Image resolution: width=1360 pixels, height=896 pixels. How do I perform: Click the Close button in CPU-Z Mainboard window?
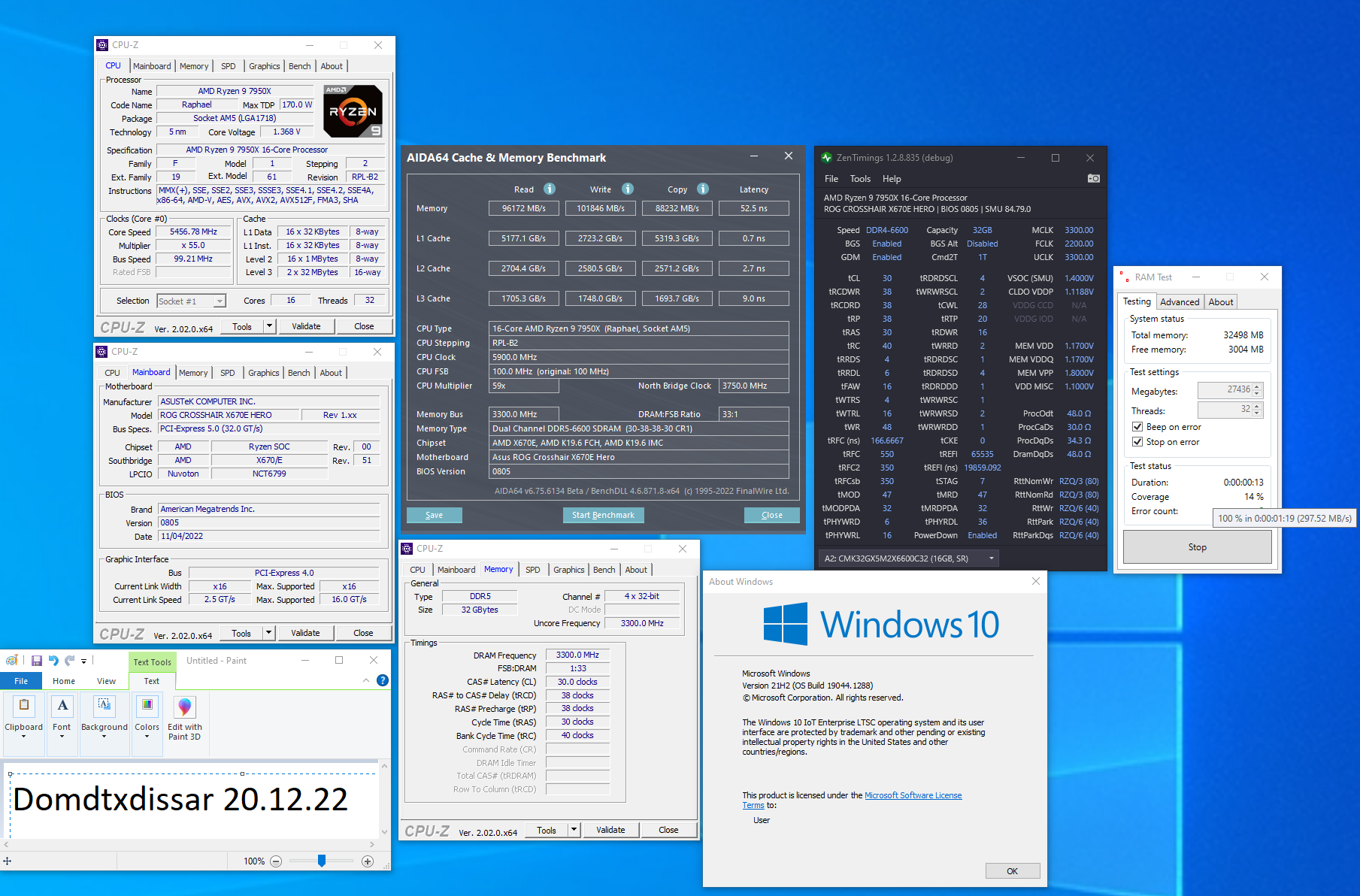coord(363,633)
